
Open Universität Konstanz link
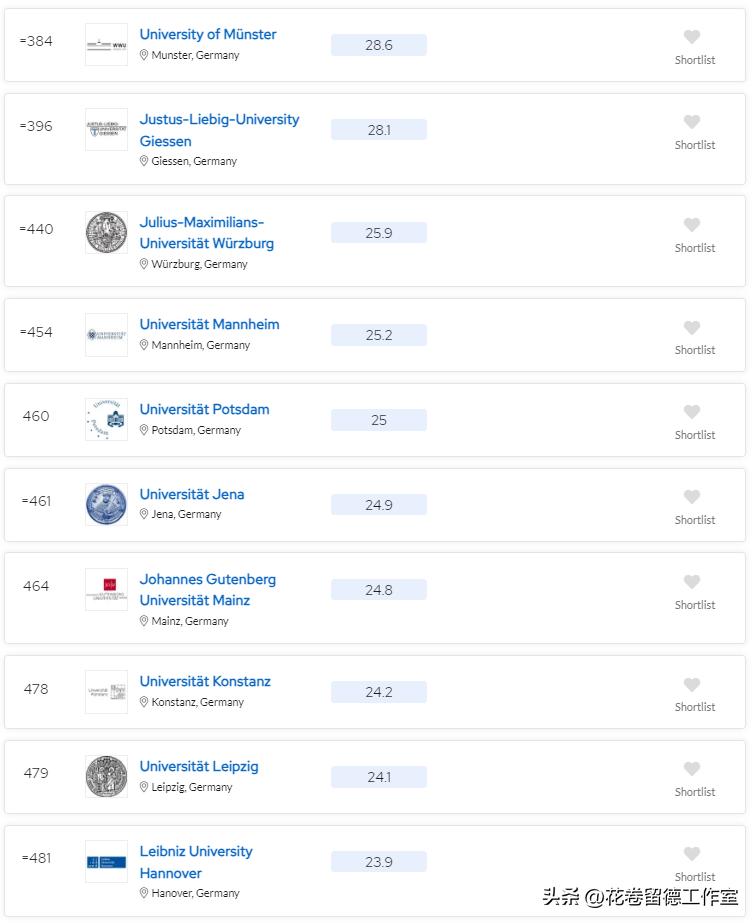(205, 682)
